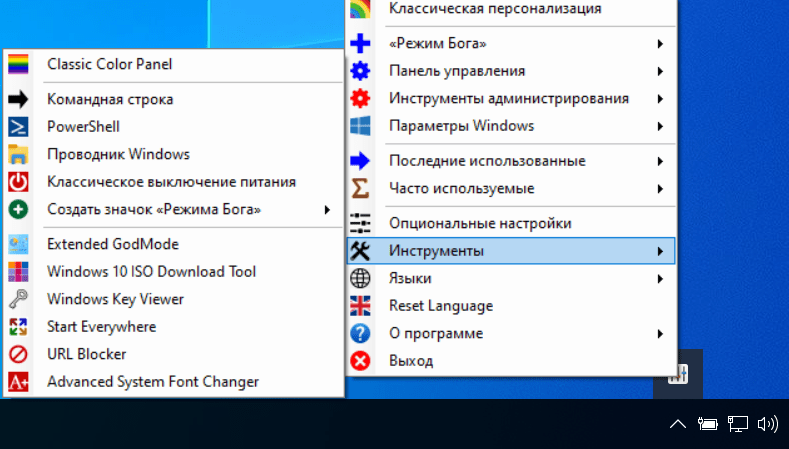Click the black arrow Командная строка icon

pyautogui.click(x=18, y=100)
